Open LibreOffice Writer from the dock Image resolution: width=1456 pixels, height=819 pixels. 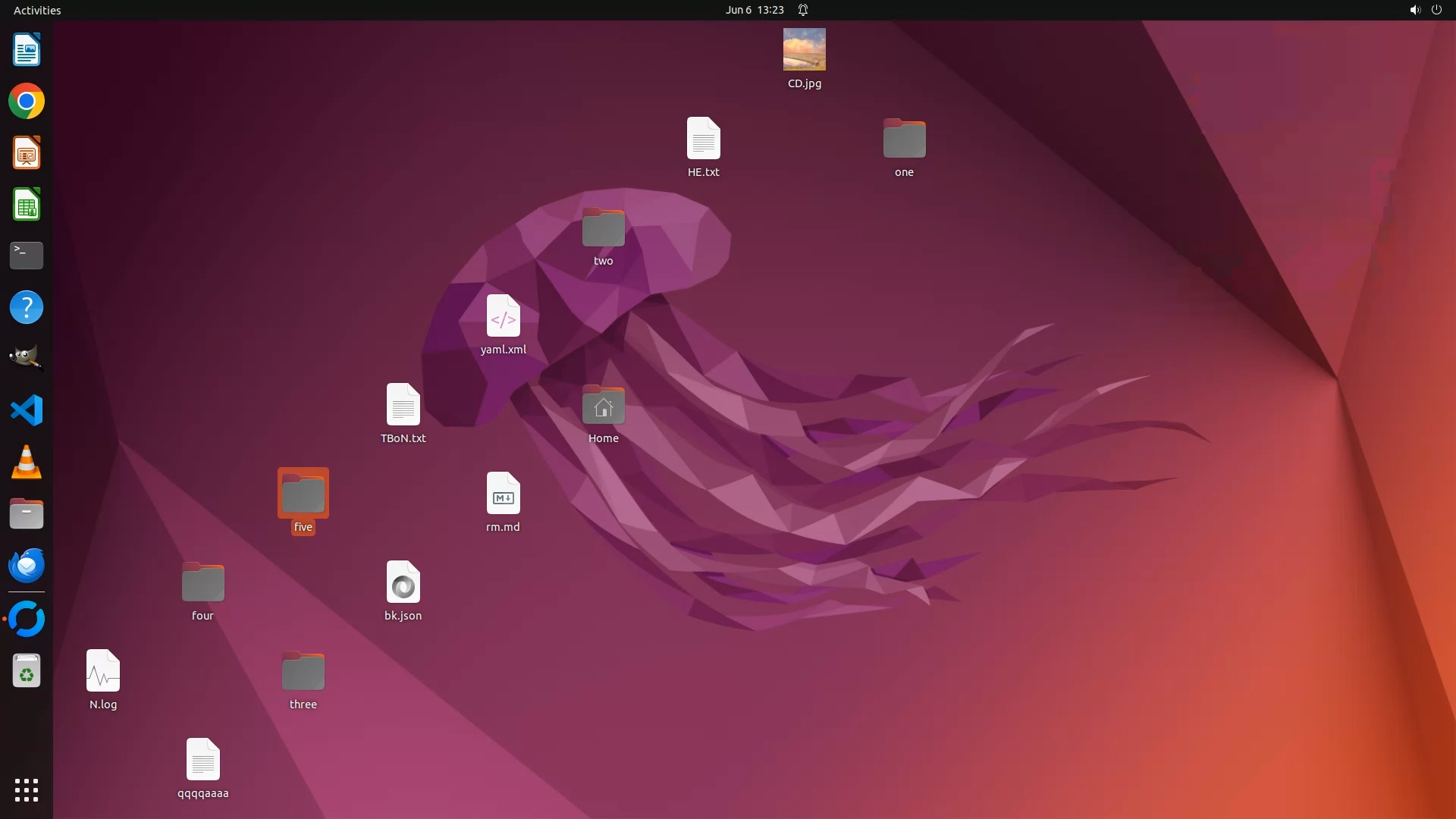coord(27,50)
